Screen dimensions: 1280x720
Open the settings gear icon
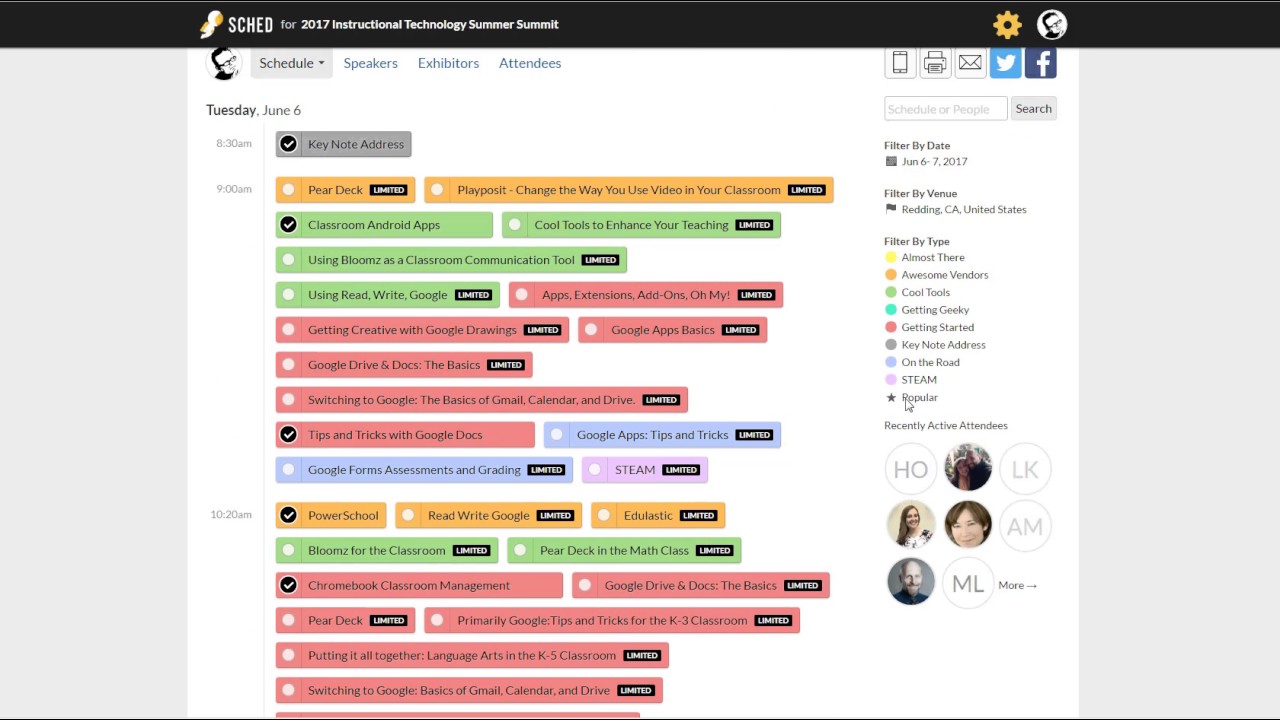tap(1007, 24)
